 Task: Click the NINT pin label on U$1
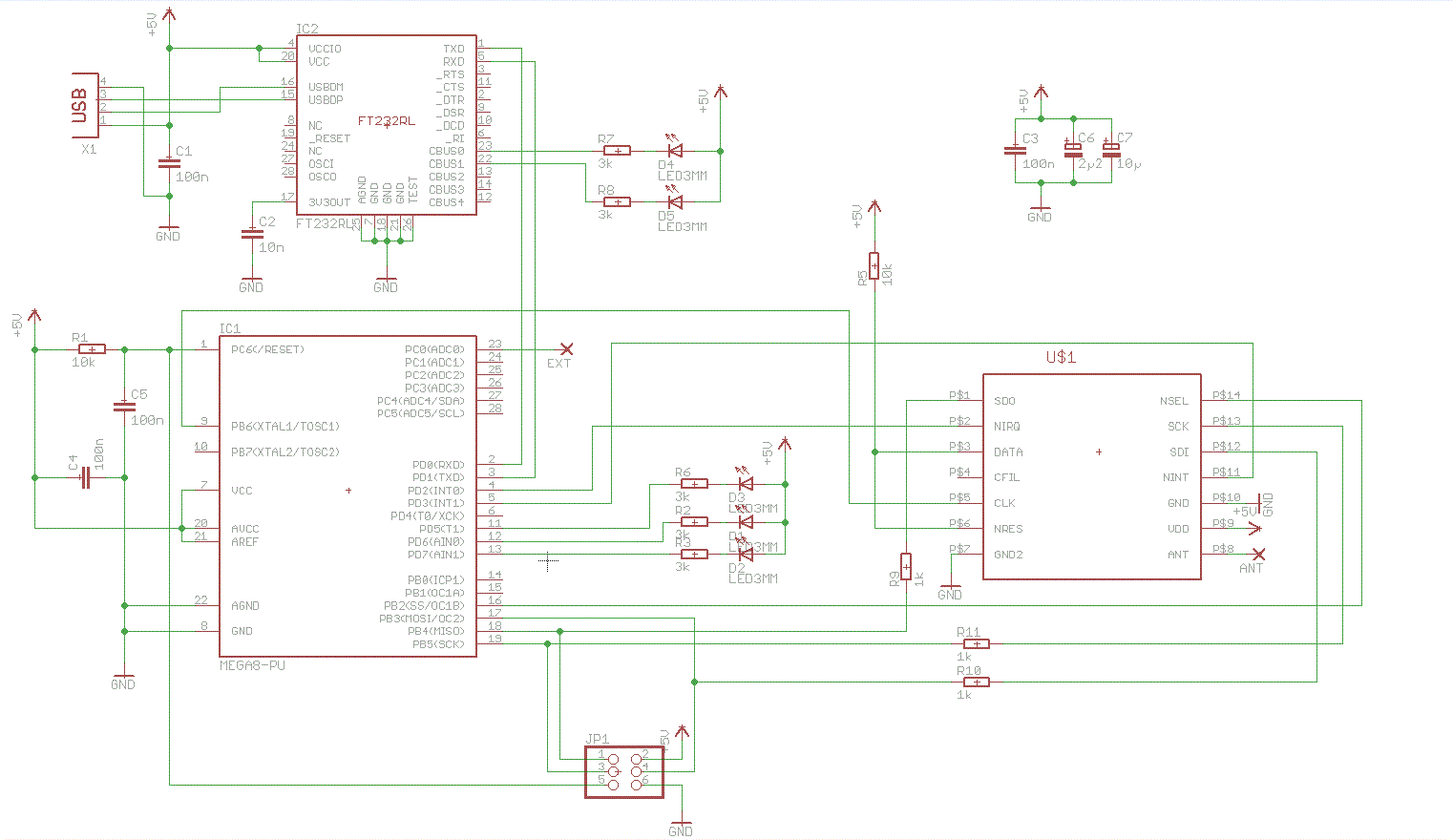pos(1176,477)
